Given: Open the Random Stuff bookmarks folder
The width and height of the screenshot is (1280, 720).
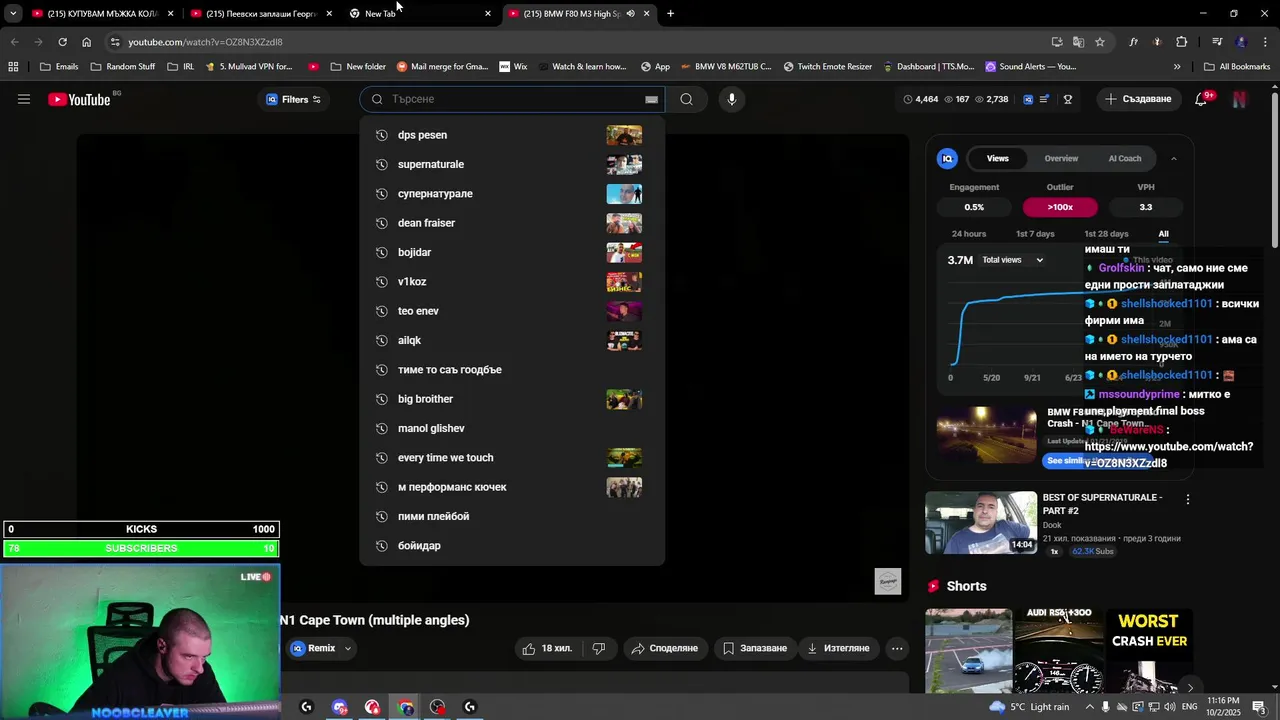Looking at the screenshot, I should [x=123, y=67].
